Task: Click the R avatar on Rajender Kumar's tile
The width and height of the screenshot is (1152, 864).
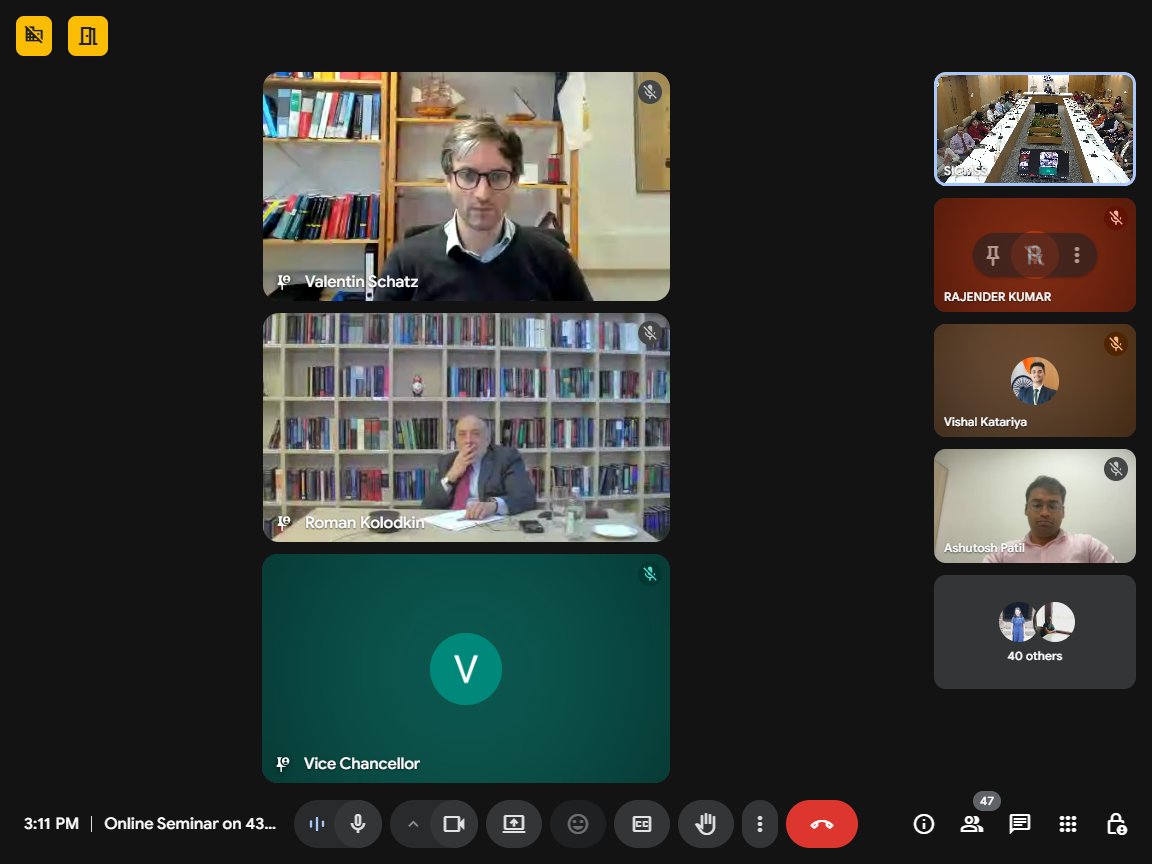Action: coord(1034,255)
